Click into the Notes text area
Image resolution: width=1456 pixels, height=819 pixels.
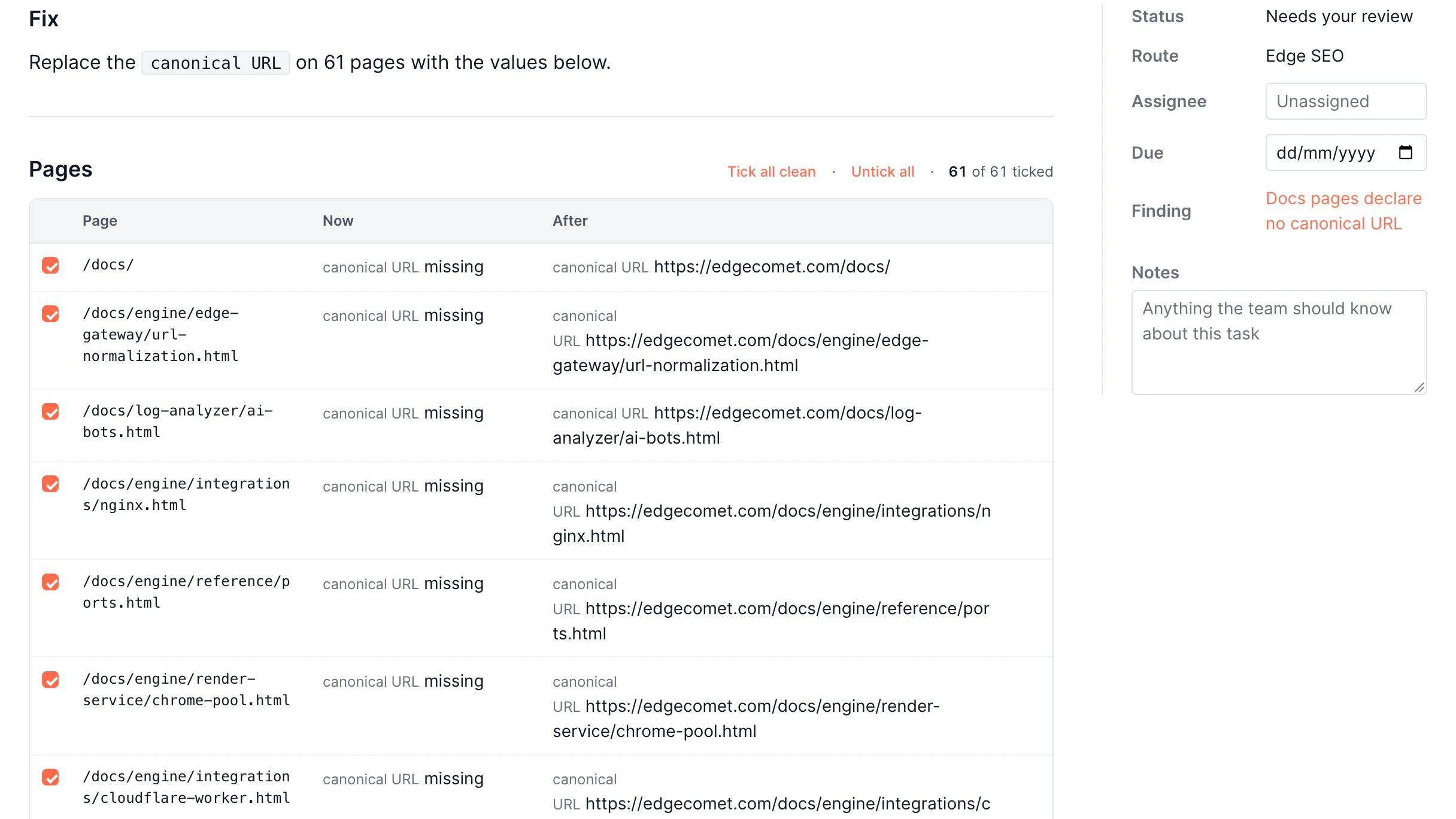[1279, 342]
